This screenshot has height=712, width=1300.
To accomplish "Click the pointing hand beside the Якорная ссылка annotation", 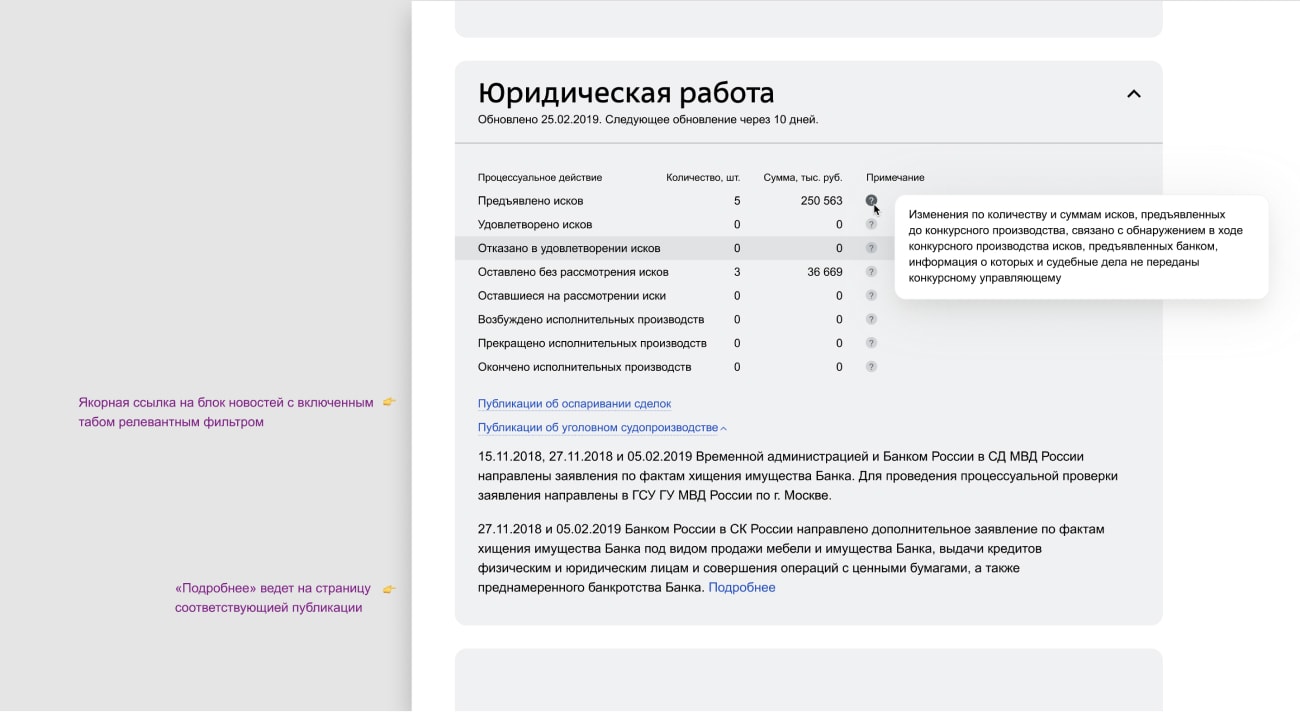I will pos(389,402).
